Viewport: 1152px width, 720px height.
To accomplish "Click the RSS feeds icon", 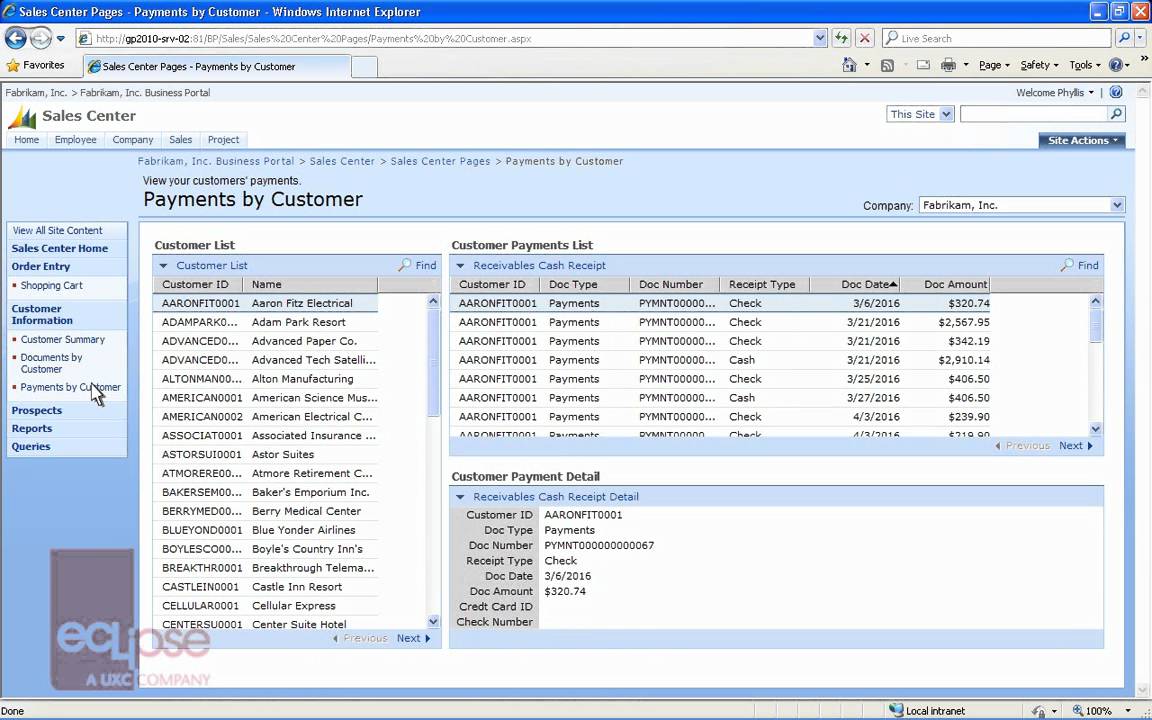I will click(888, 65).
